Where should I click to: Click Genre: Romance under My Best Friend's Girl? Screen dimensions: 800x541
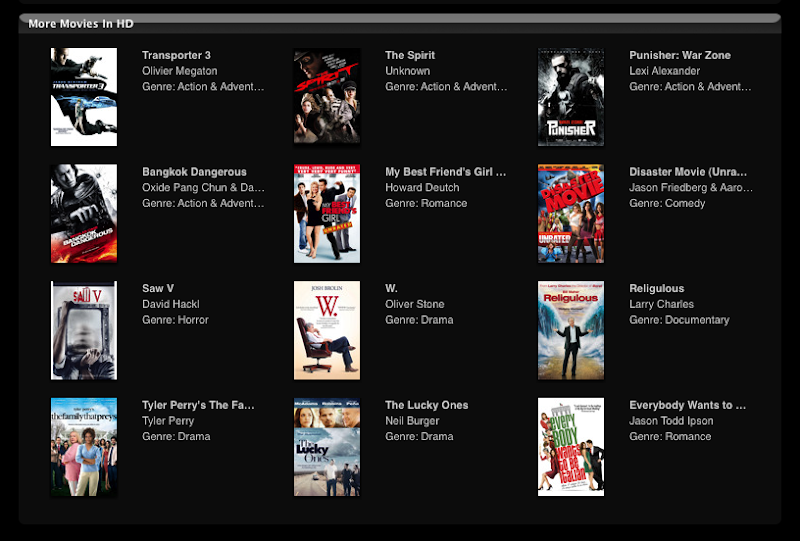(x=426, y=203)
